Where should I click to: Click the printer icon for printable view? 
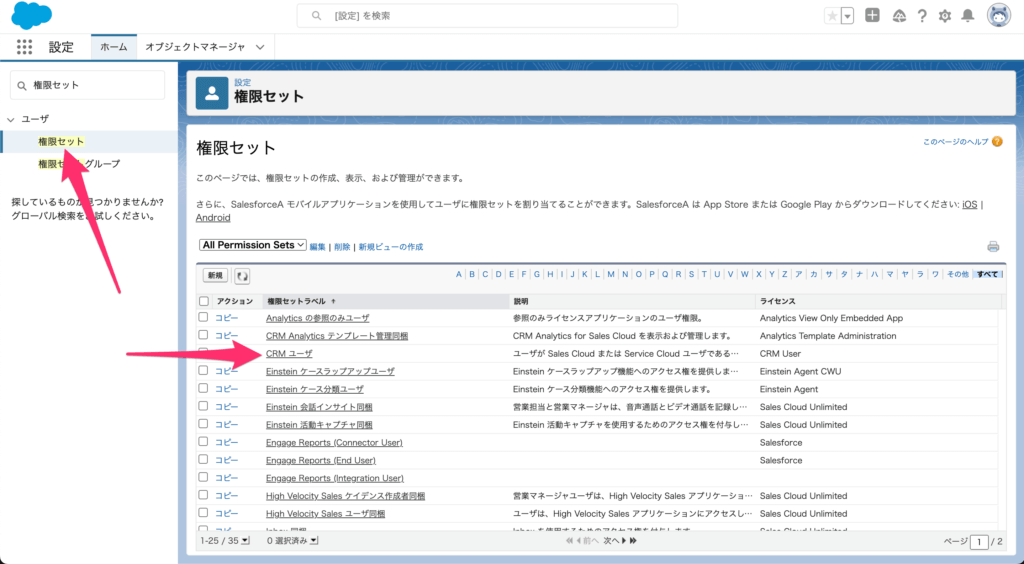pos(993,247)
